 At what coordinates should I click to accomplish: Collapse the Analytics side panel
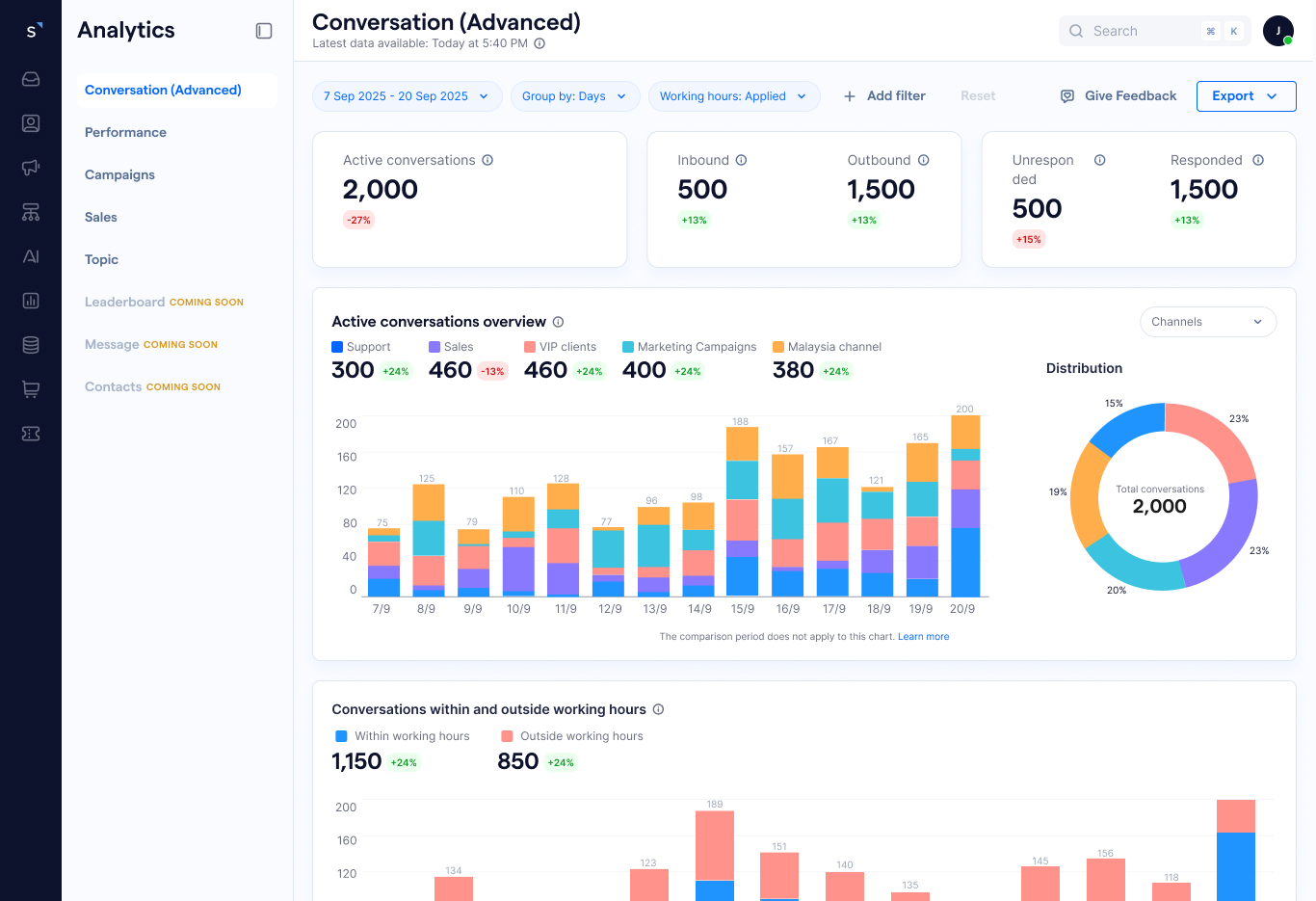click(x=264, y=31)
